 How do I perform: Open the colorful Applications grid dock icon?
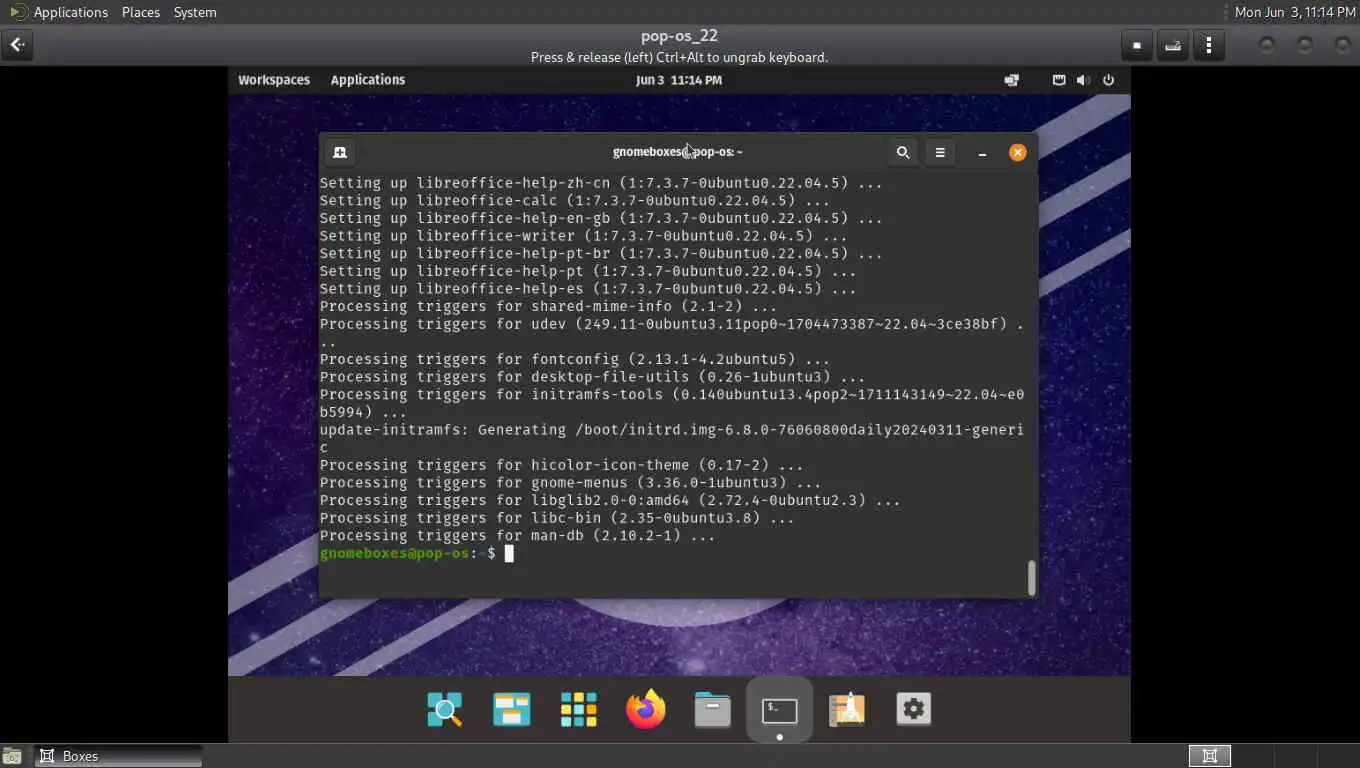pyautogui.click(x=578, y=710)
